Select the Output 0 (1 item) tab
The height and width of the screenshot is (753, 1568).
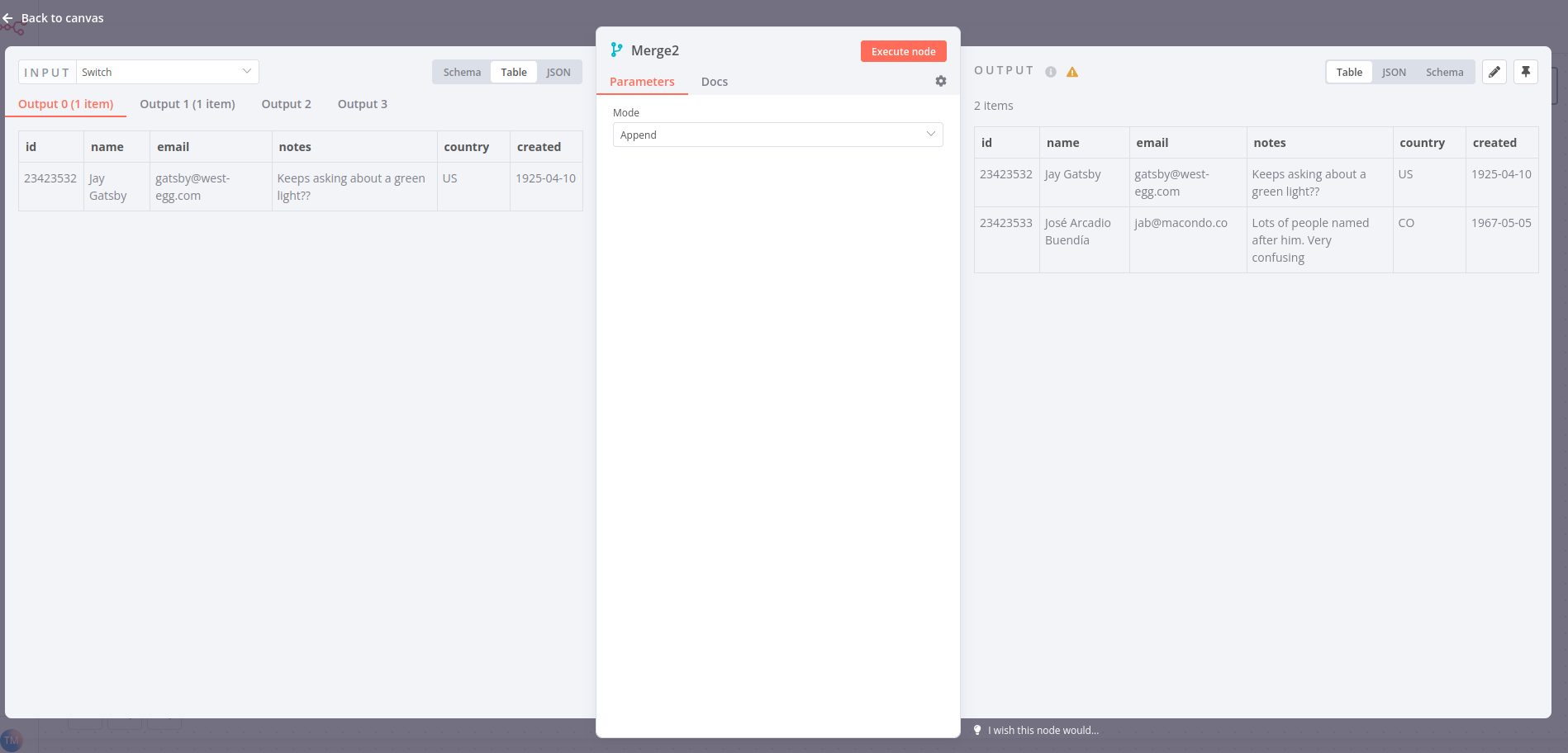pyautogui.click(x=66, y=104)
